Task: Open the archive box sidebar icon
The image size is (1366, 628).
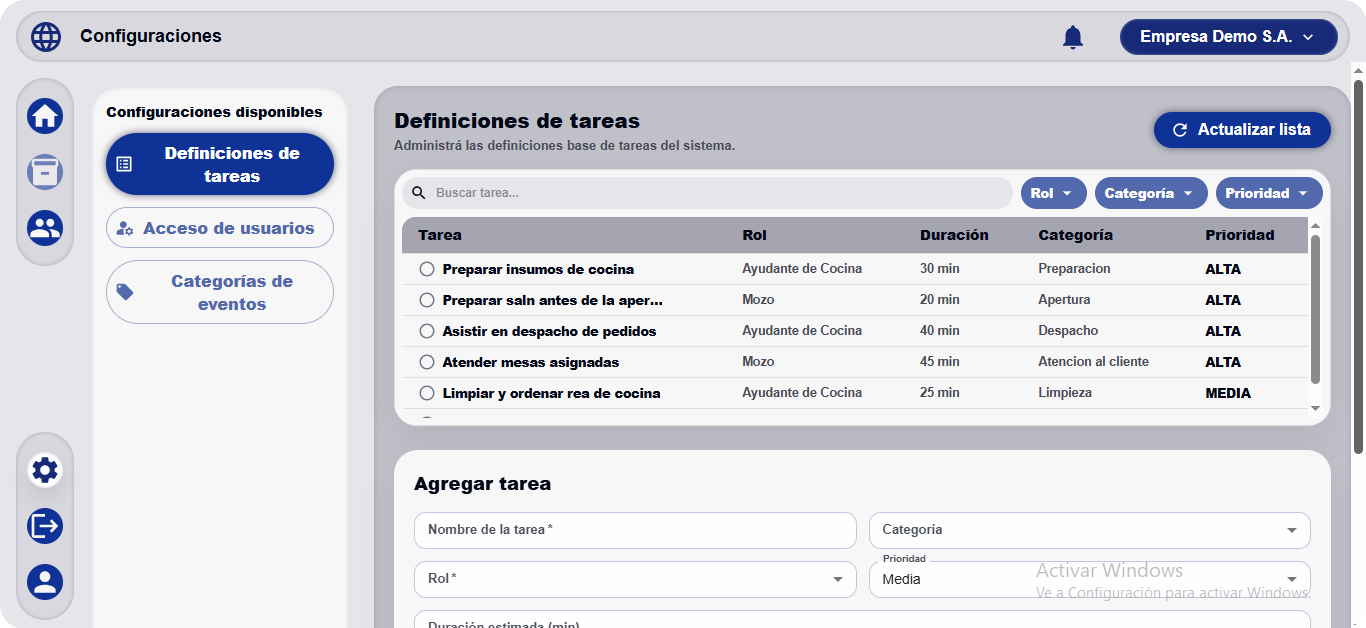Action: click(45, 172)
